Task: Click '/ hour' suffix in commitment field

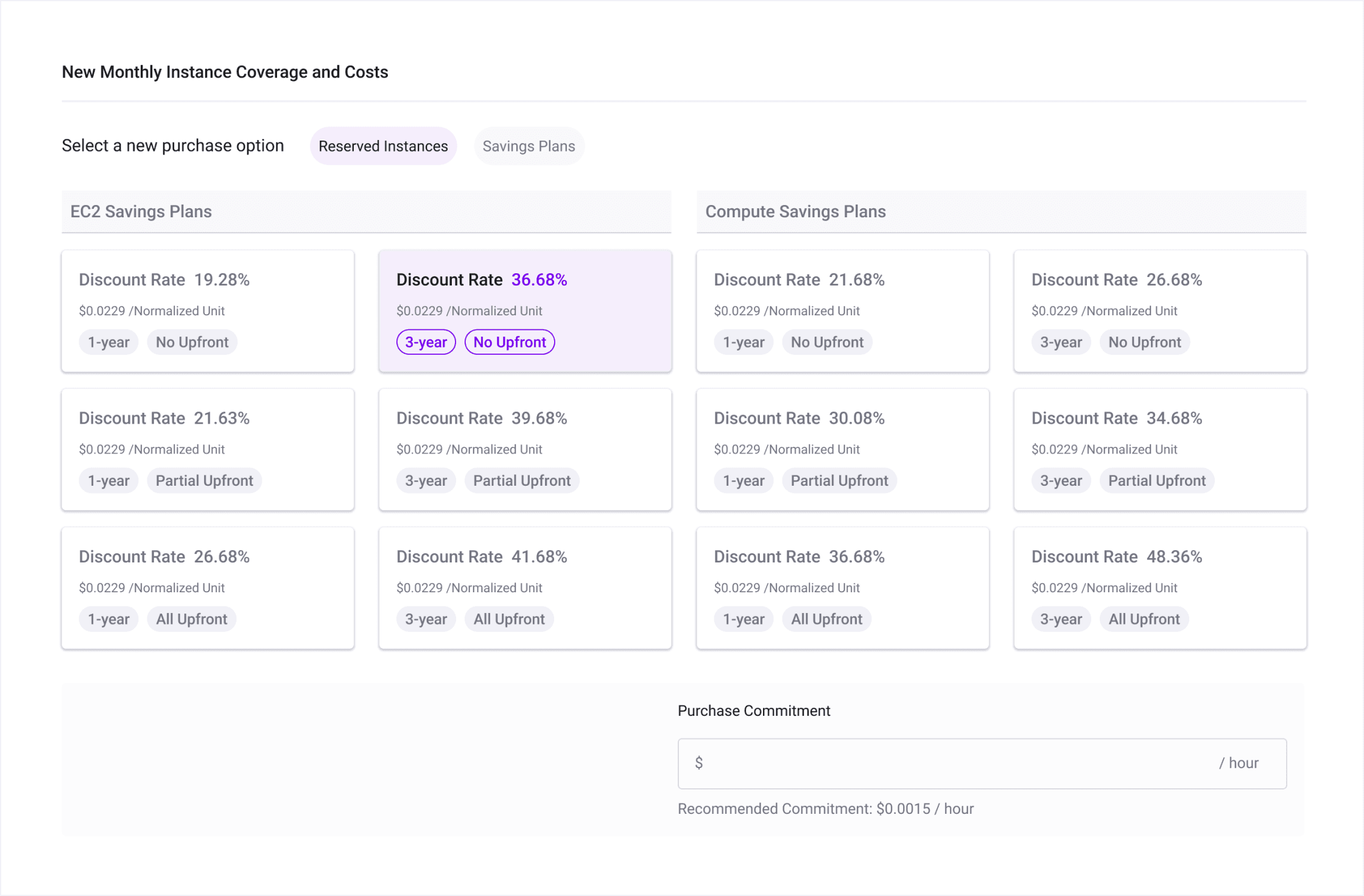Action: tap(1239, 763)
